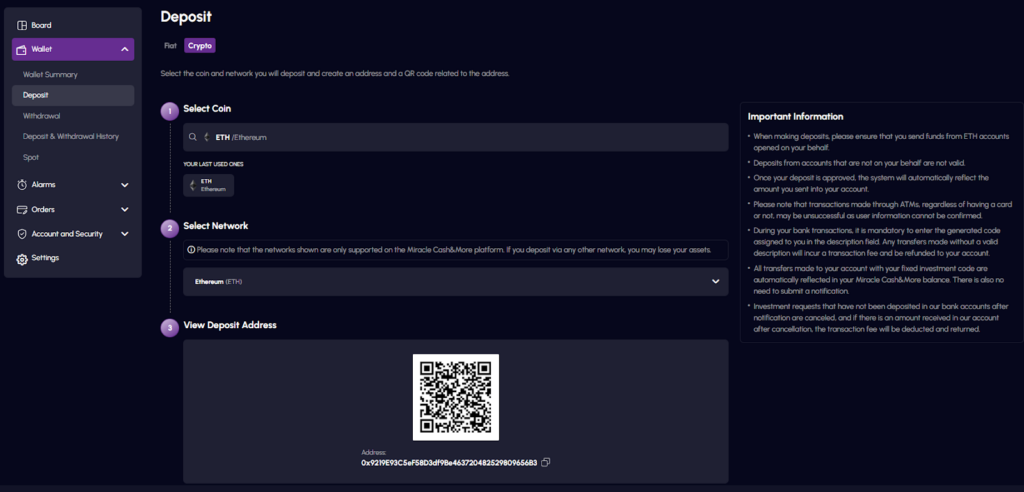Viewport: 1024px width, 492px height.
Task: Open Wallet Summary in sidebar
Action: [50, 74]
